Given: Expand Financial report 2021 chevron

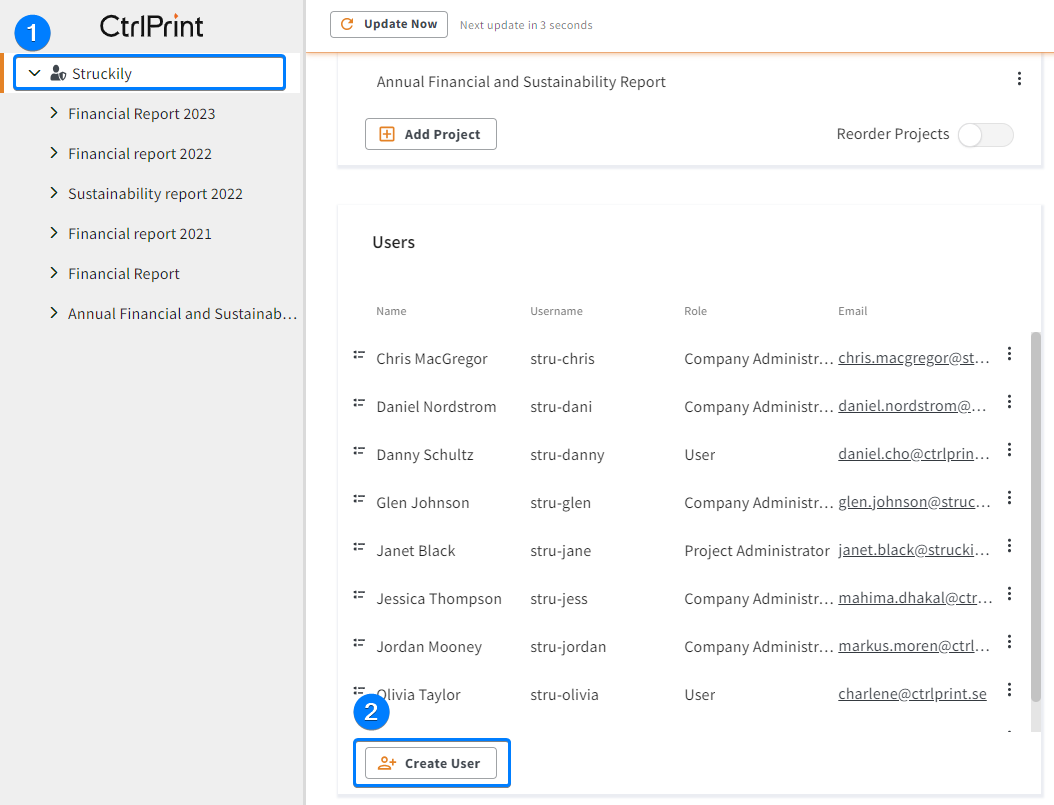Looking at the screenshot, I should (x=54, y=233).
